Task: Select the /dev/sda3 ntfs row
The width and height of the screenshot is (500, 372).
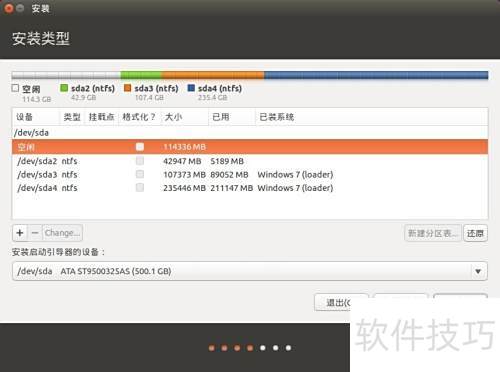Action: coord(250,174)
